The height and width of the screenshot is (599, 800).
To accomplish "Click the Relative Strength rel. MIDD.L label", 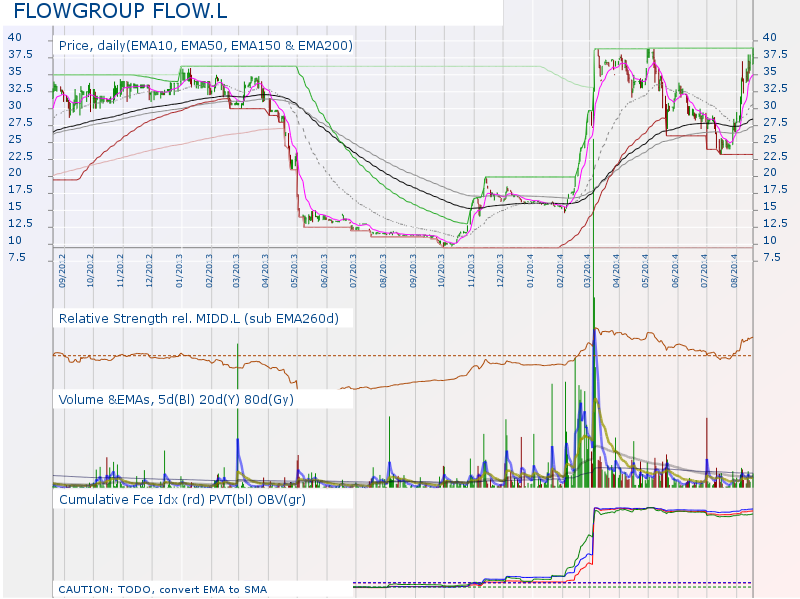I will click(198, 319).
